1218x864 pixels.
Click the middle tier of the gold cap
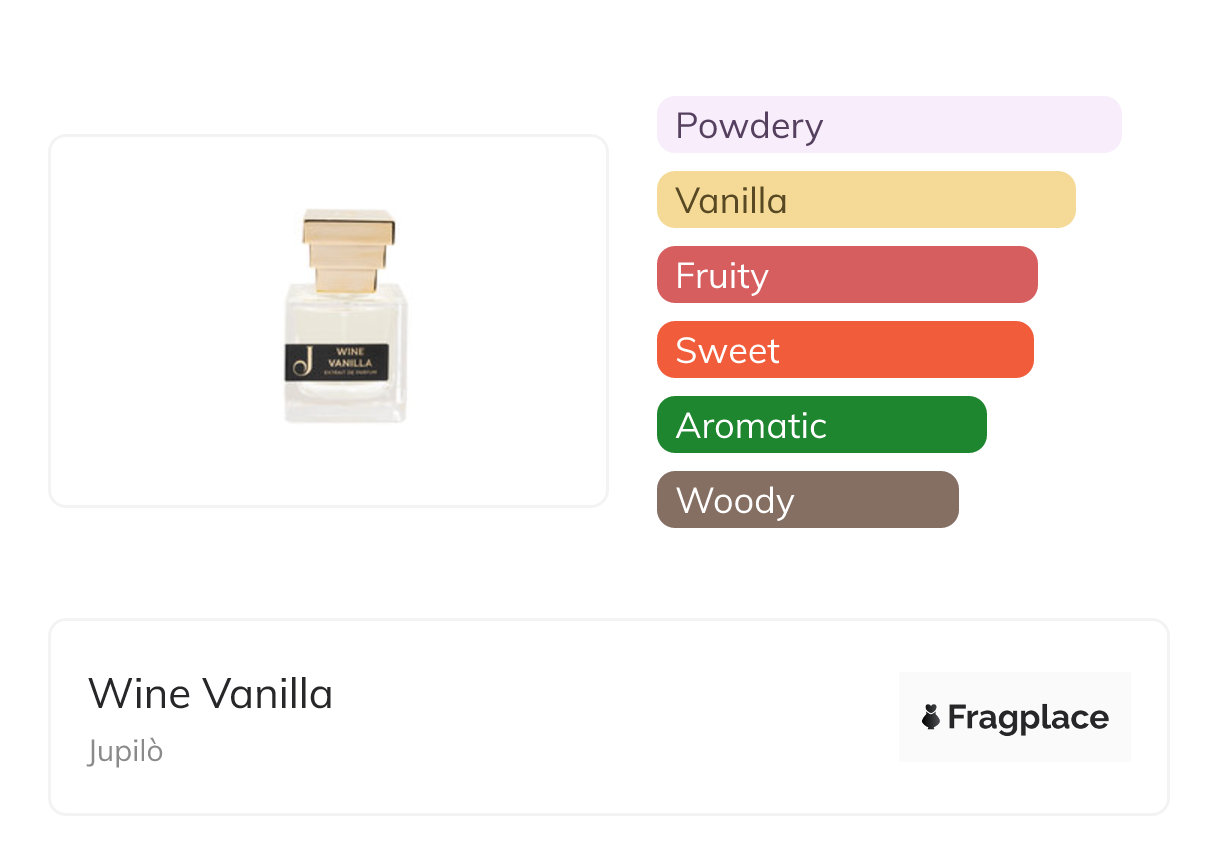coord(345,256)
